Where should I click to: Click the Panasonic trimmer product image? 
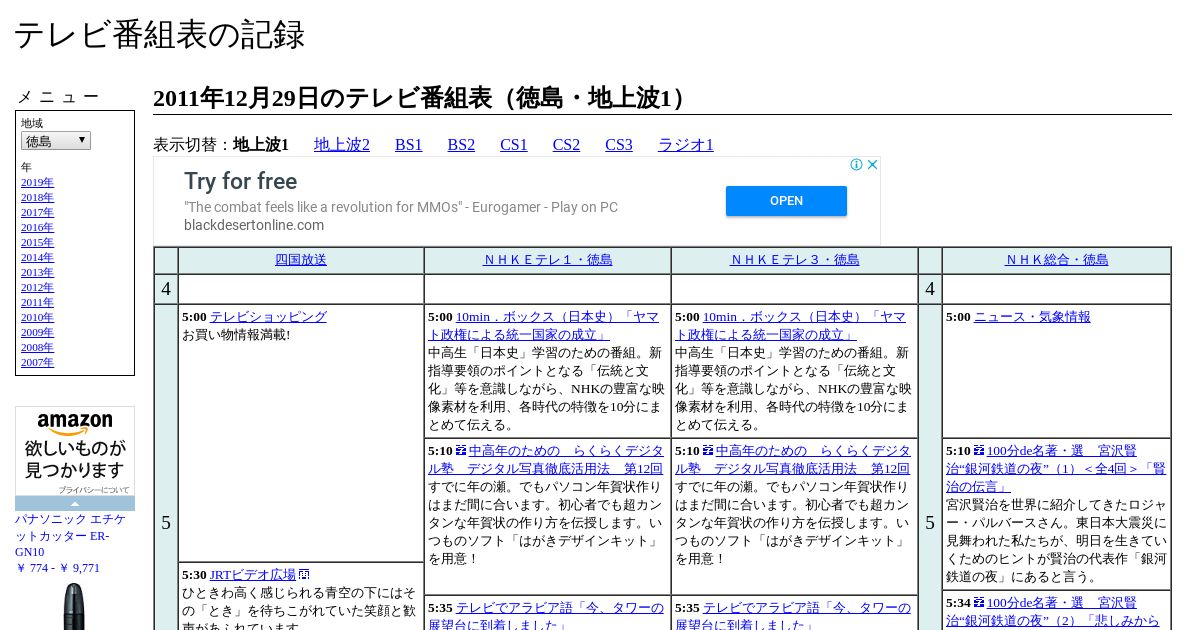[74, 605]
